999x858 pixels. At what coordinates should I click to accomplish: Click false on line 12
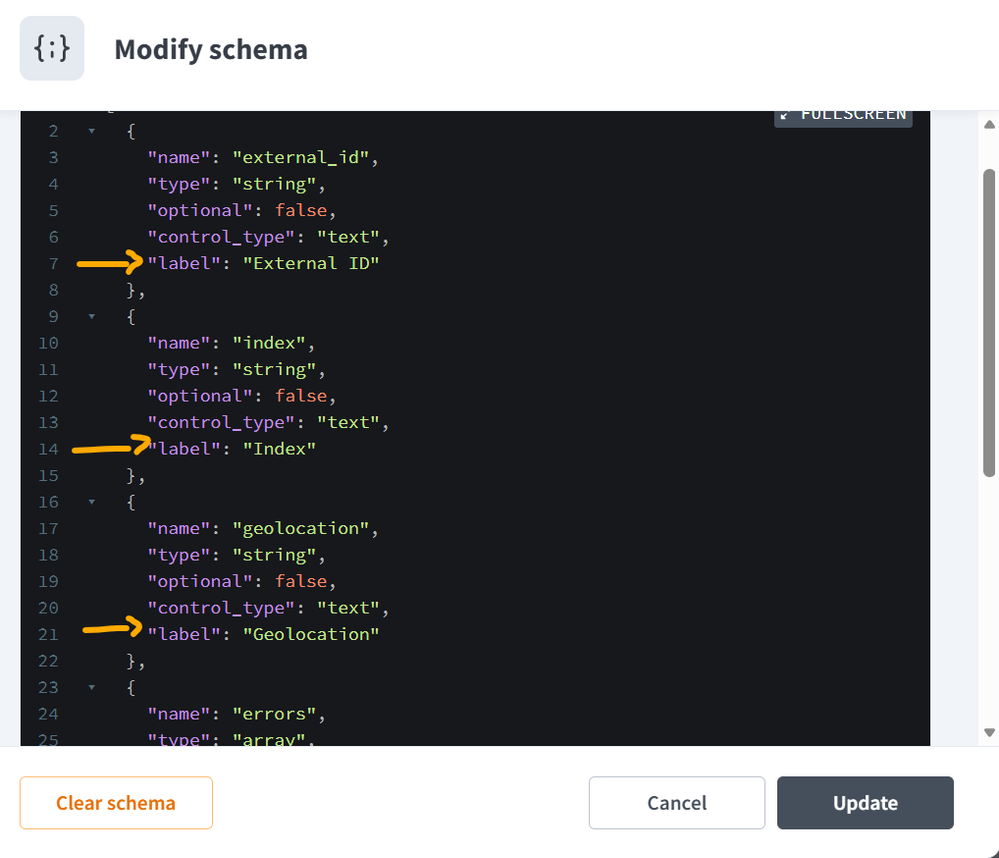click(x=301, y=396)
